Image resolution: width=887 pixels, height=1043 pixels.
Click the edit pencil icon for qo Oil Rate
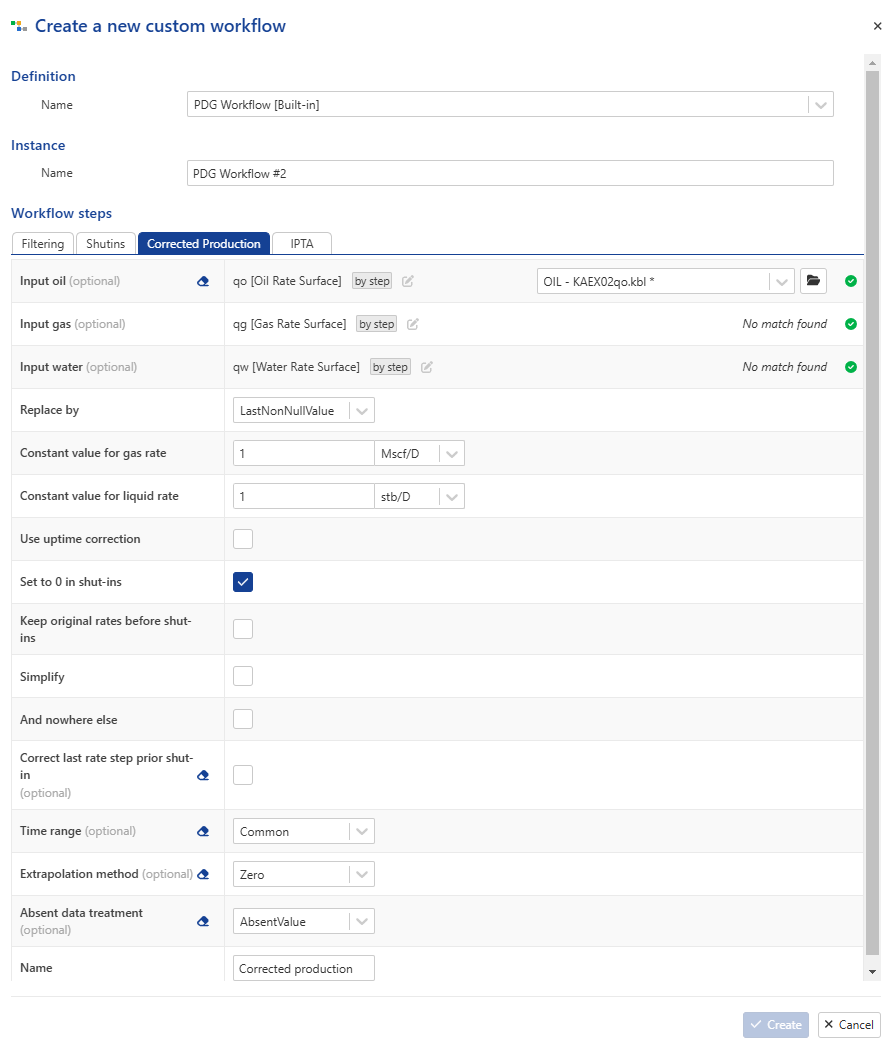coord(408,281)
